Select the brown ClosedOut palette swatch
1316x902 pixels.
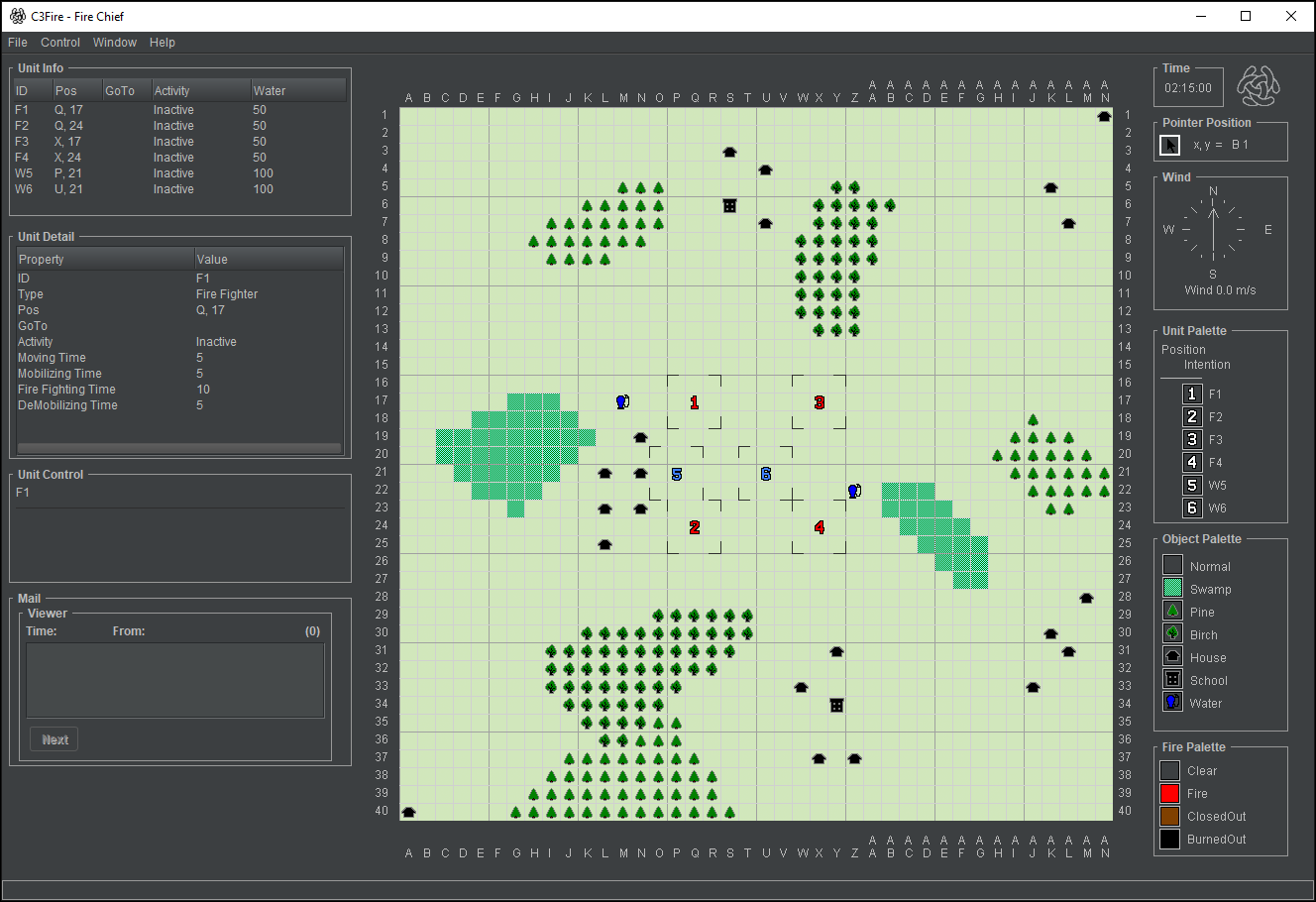coord(1170,816)
